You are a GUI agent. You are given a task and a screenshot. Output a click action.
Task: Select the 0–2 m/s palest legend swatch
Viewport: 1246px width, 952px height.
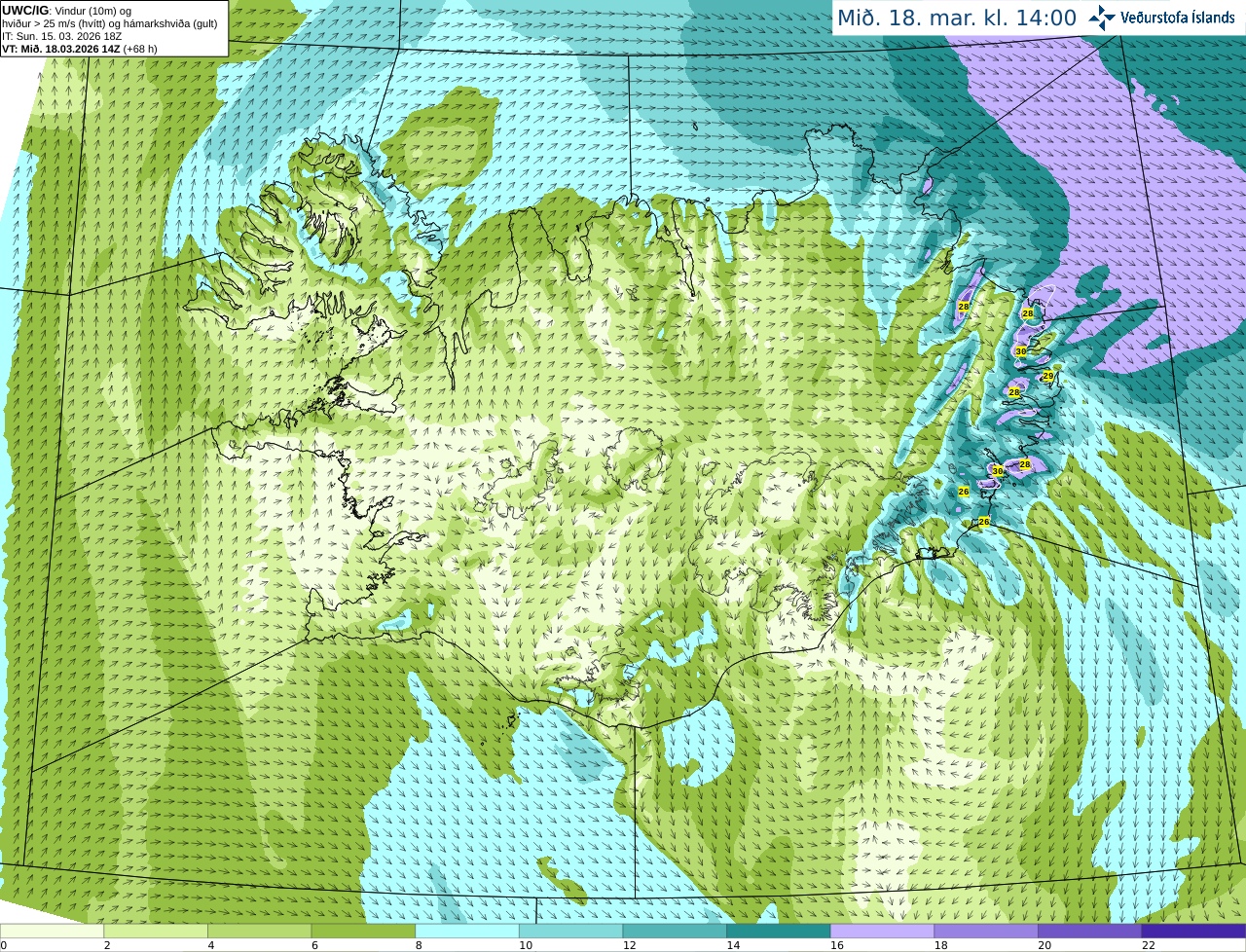(52, 931)
